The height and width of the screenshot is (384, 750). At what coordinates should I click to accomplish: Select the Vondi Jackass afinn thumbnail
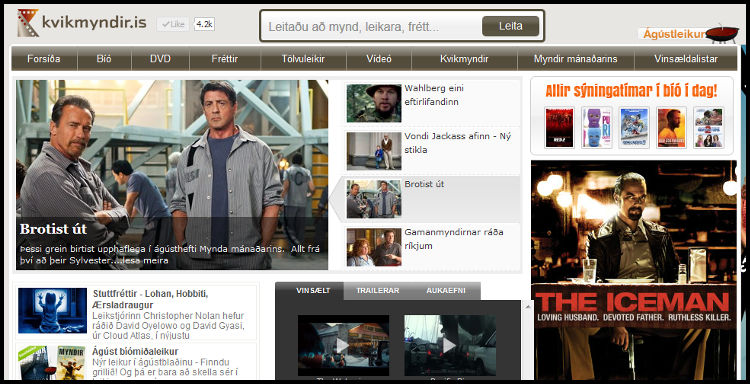tap(374, 151)
